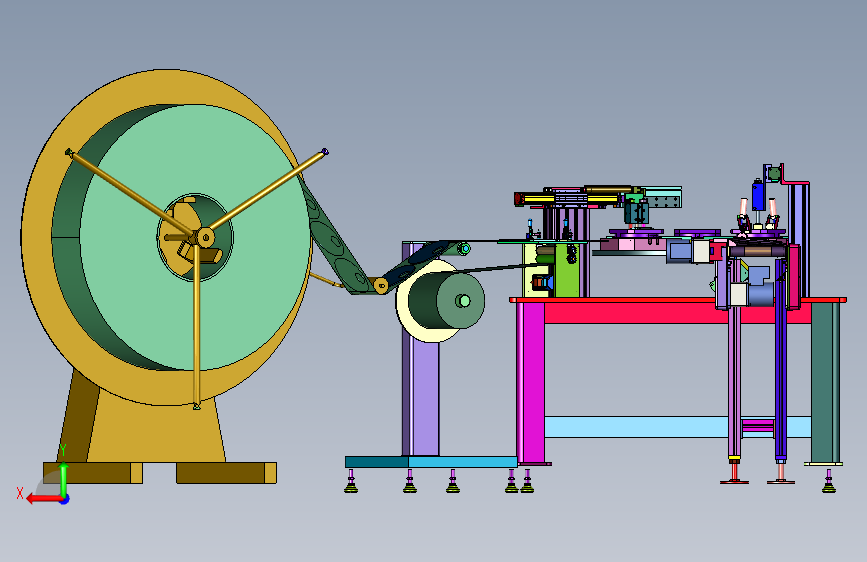Click the blue Z axis dot at triad origin
867x562 pixels.
coord(65,500)
